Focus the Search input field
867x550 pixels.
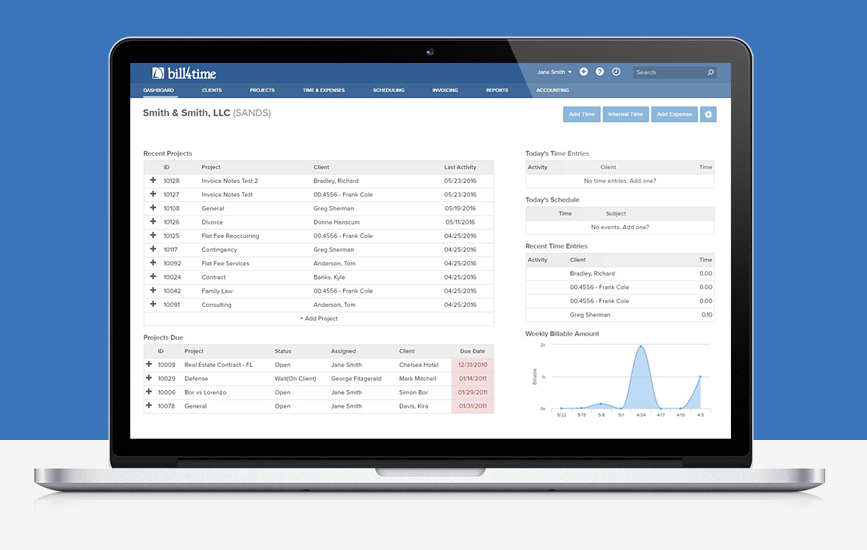(x=669, y=72)
